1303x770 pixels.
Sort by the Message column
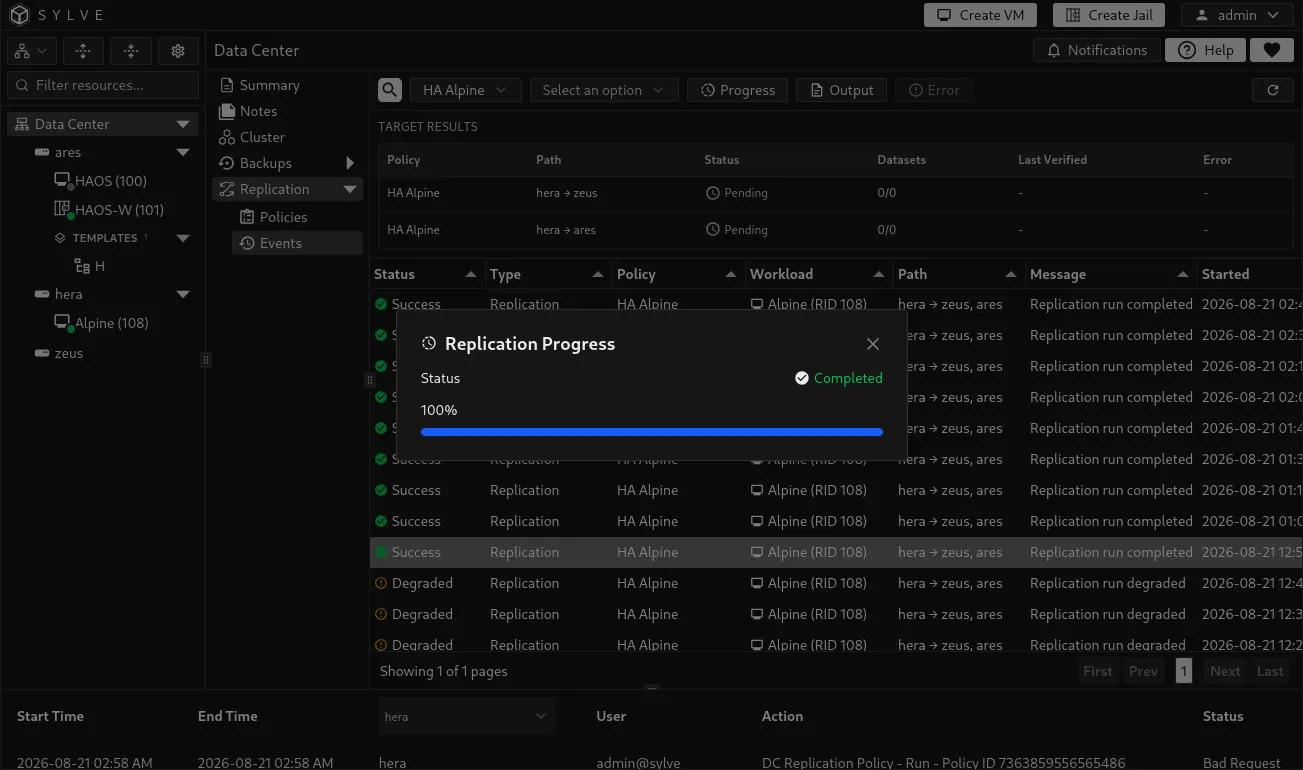[x=1109, y=274]
